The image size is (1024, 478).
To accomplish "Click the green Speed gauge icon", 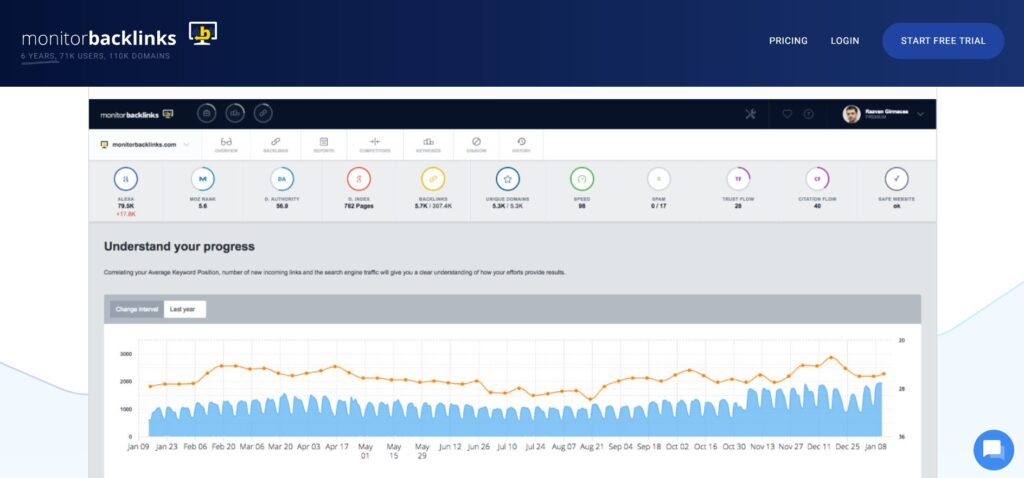I will pos(582,179).
